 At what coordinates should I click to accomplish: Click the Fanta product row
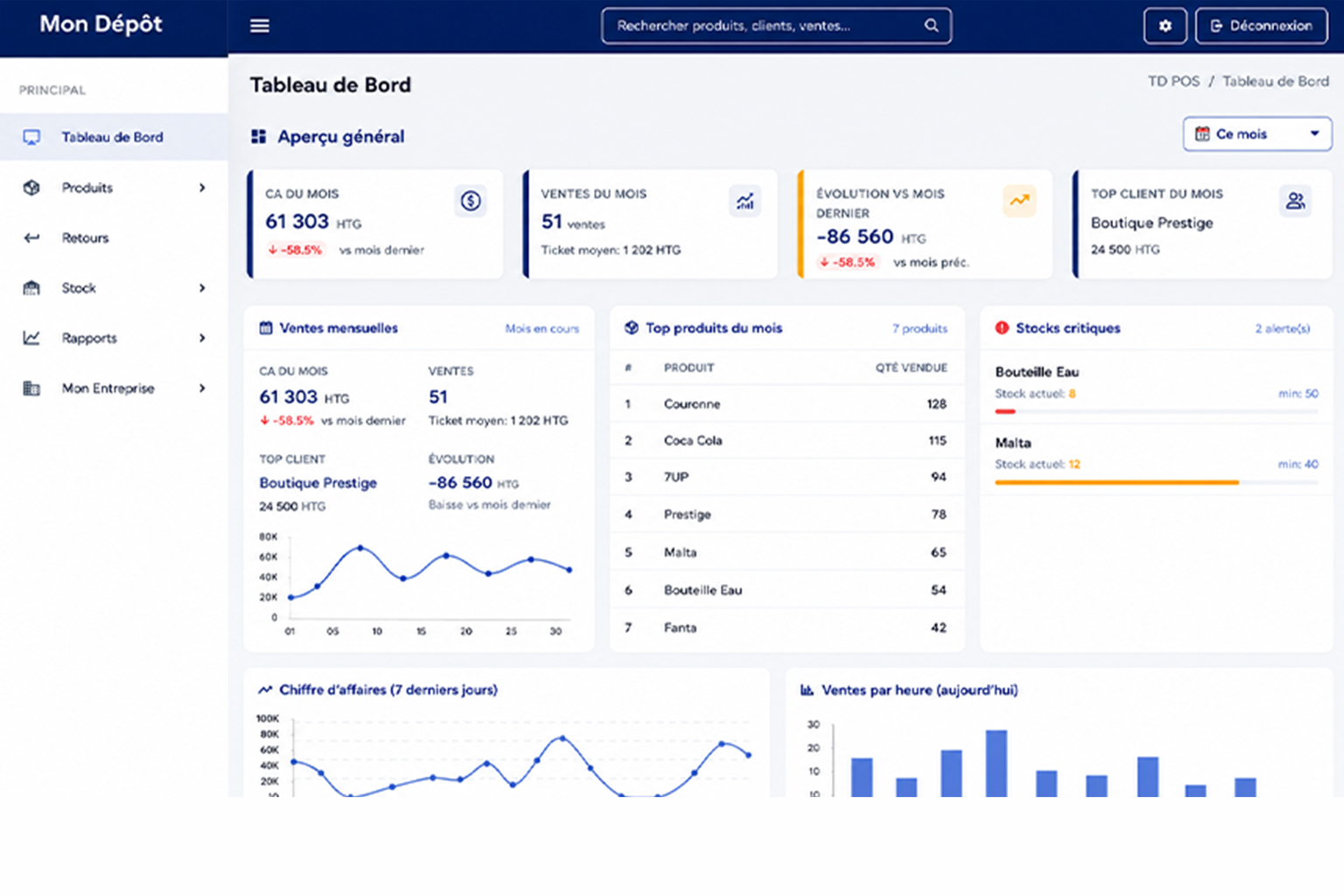pyautogui.click(x=787, y=628)
